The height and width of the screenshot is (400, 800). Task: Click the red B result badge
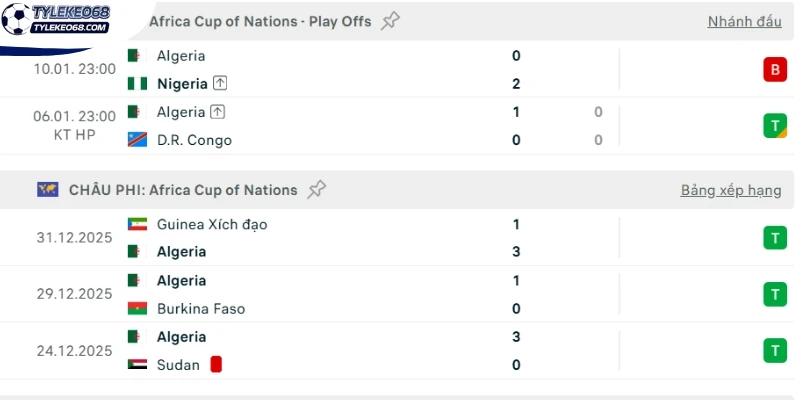click(x=775, y=69)
